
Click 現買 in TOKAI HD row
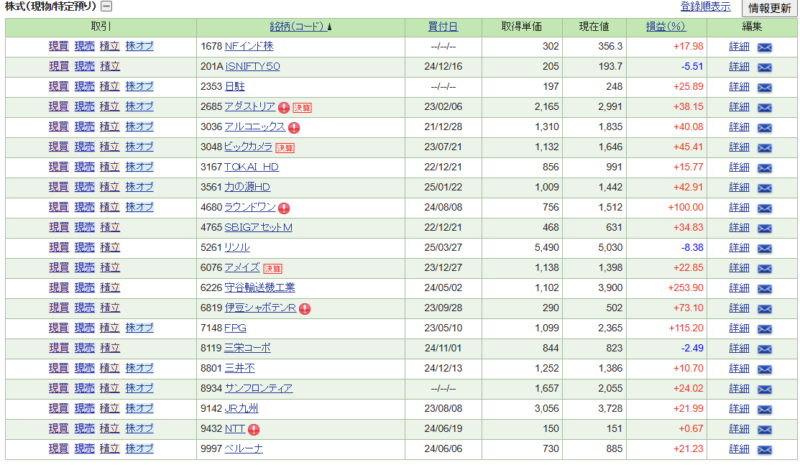(58, 167)
